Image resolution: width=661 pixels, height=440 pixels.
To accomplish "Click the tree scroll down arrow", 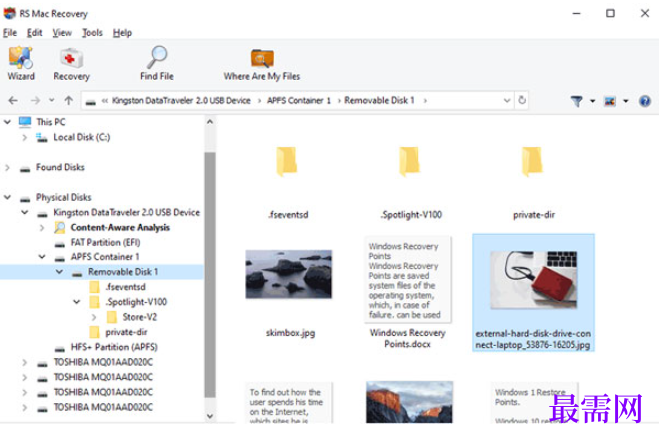I will click(210, 416).
